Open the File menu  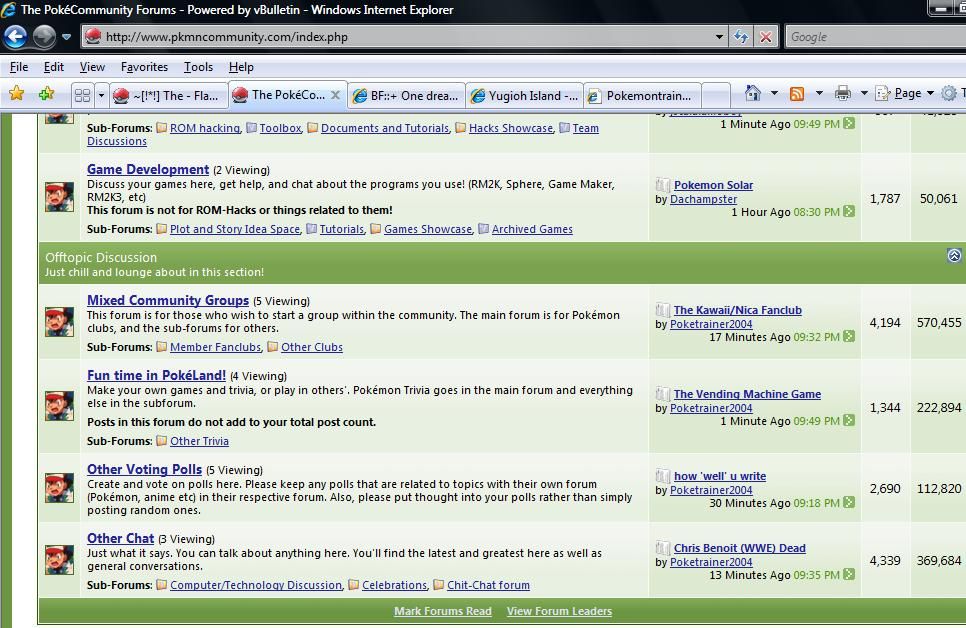(18, 67)
